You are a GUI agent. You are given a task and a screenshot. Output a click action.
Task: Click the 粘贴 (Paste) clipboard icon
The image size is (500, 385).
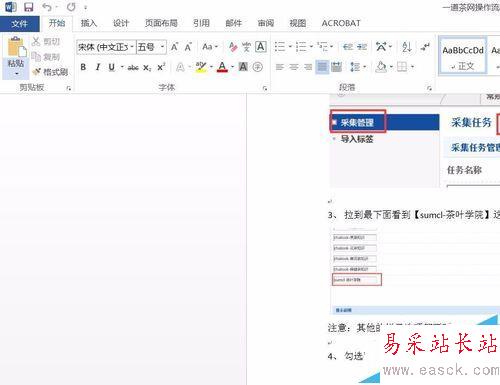coord(16,46)
